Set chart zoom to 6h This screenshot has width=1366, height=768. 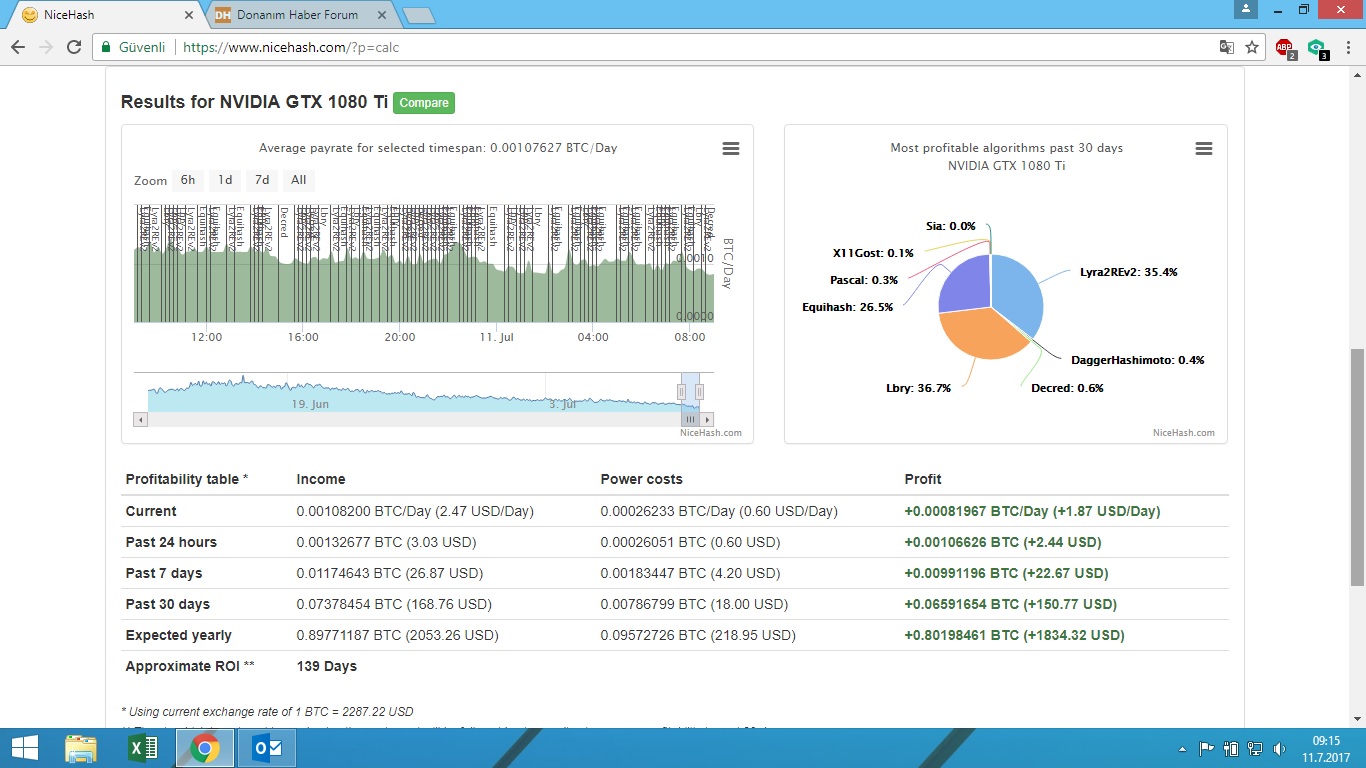click(x=188, y=180)
